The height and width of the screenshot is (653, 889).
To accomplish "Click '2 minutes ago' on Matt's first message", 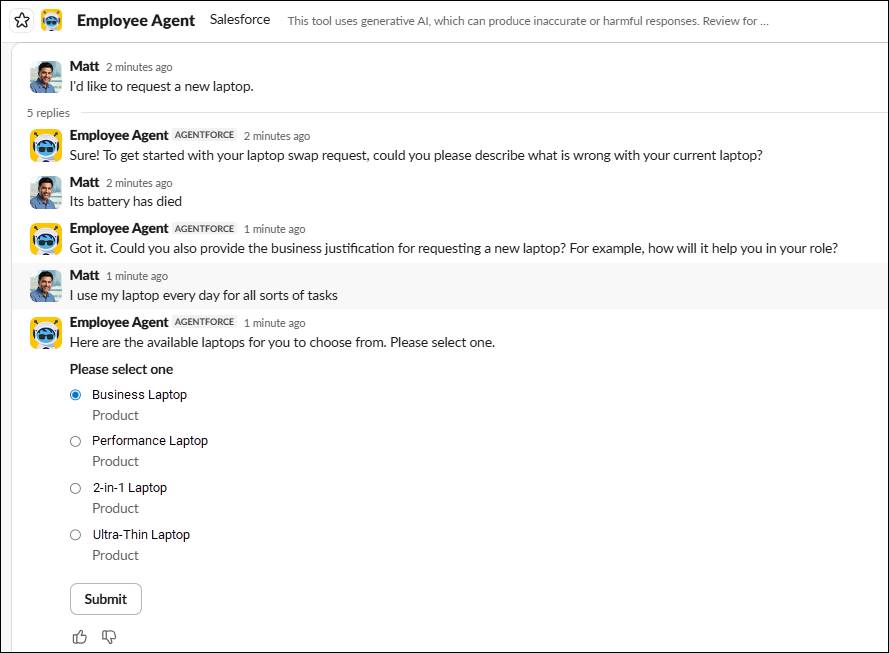I will click(139, 67).
